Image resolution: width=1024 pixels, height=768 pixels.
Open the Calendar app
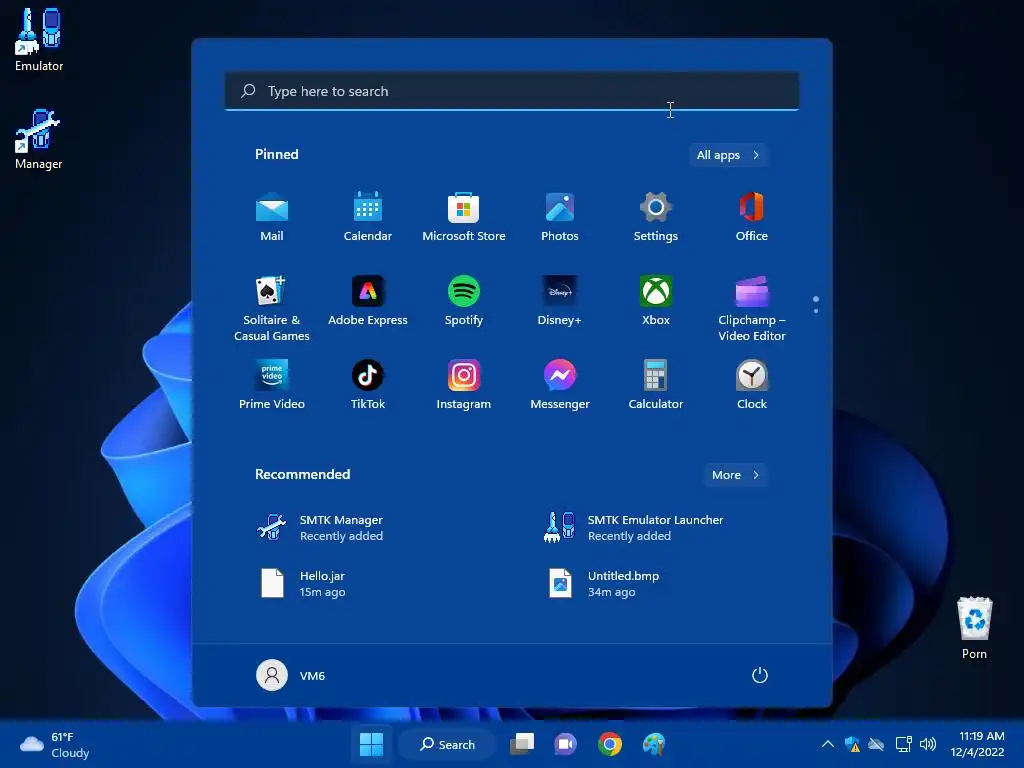point(368,217)
